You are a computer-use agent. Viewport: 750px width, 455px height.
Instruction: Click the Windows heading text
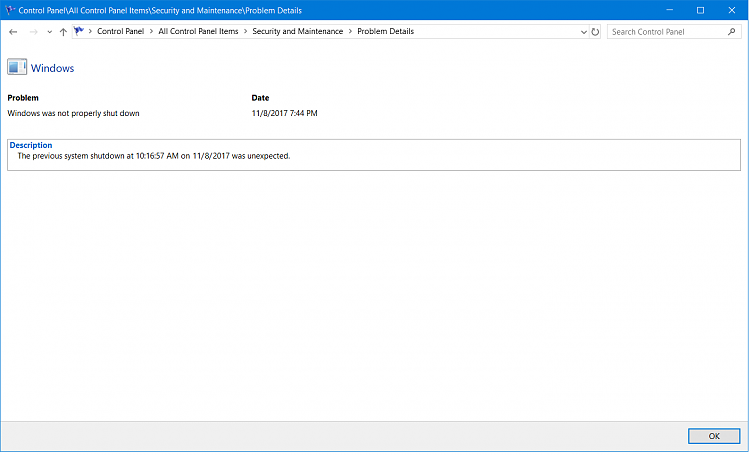[x=53, y=68]
